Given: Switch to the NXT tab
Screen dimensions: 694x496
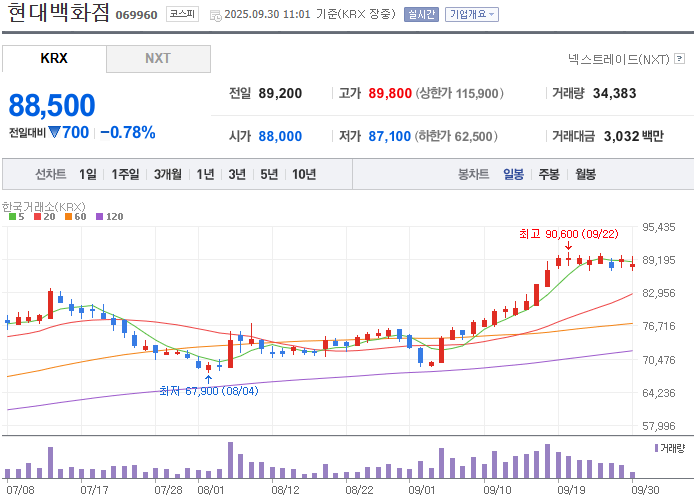Looking at the screenshot, I should point(158,58).
